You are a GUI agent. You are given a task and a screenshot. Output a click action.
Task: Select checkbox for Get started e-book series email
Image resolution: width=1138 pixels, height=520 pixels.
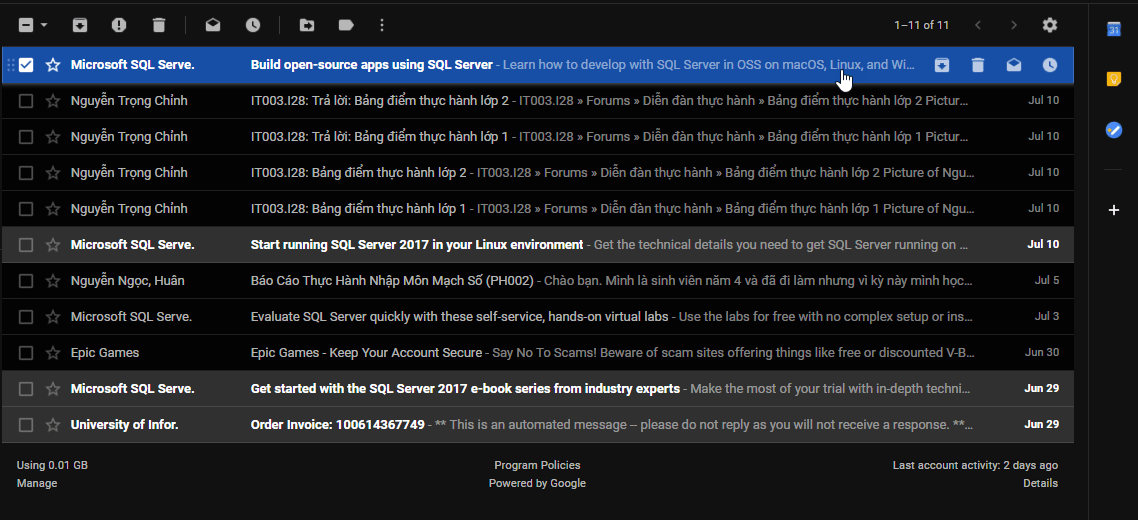click(26, 389)
